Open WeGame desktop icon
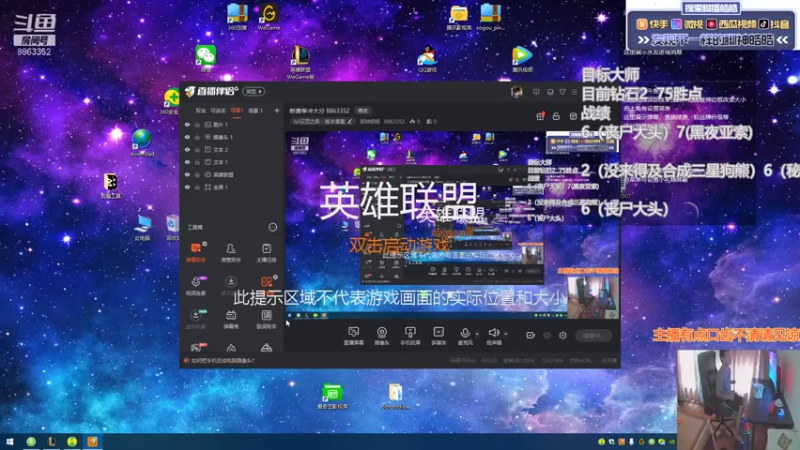The height and width of the screenshot is (450, 800). click(x=268, y=17)
